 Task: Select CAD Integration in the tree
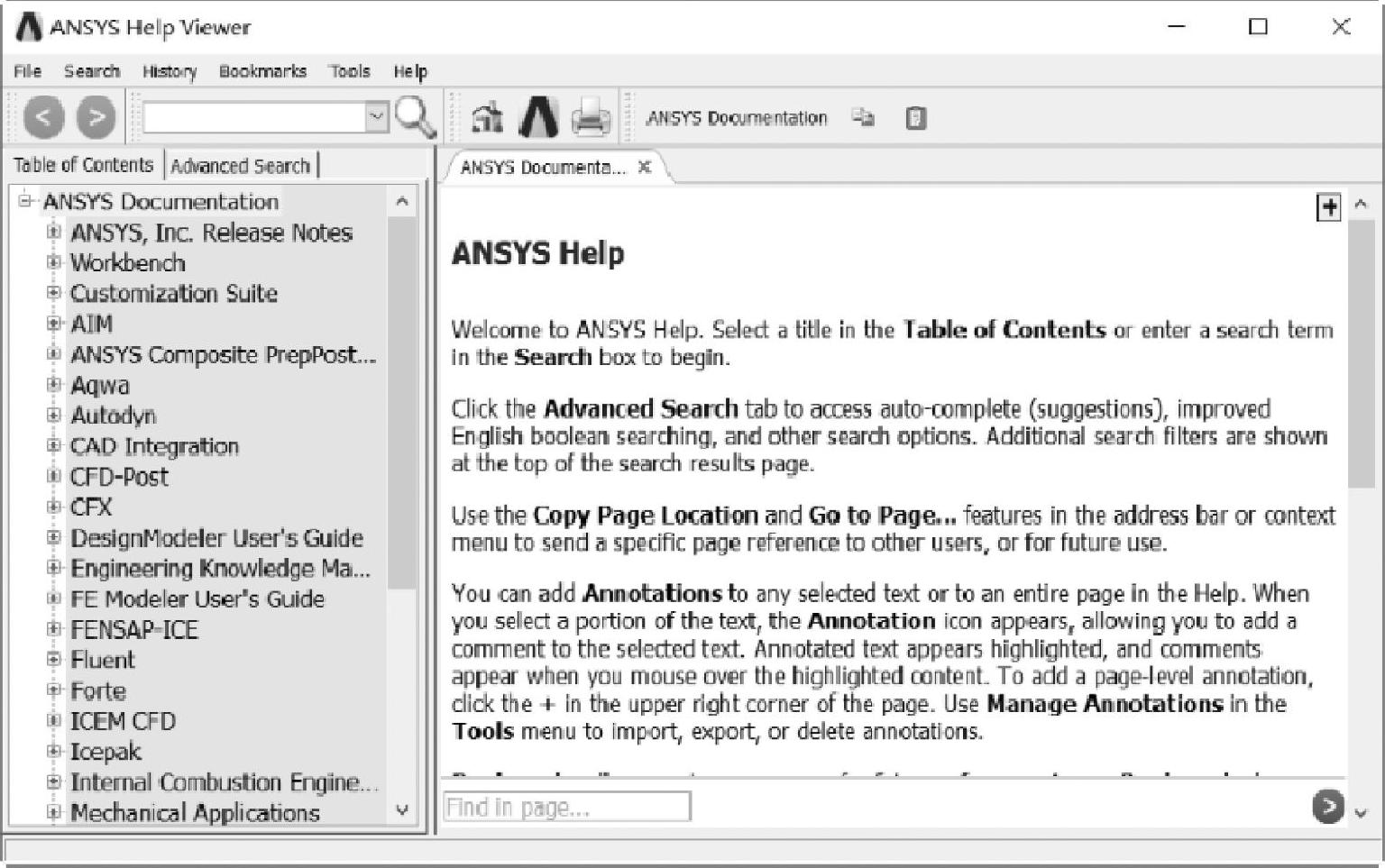tap(154, 446)
